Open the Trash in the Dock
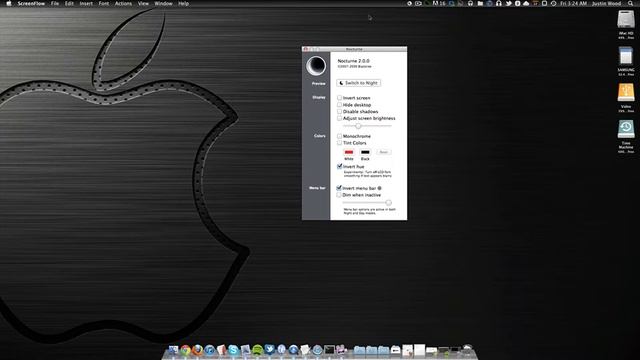The image size is (640, 360). tap(467, 349)
